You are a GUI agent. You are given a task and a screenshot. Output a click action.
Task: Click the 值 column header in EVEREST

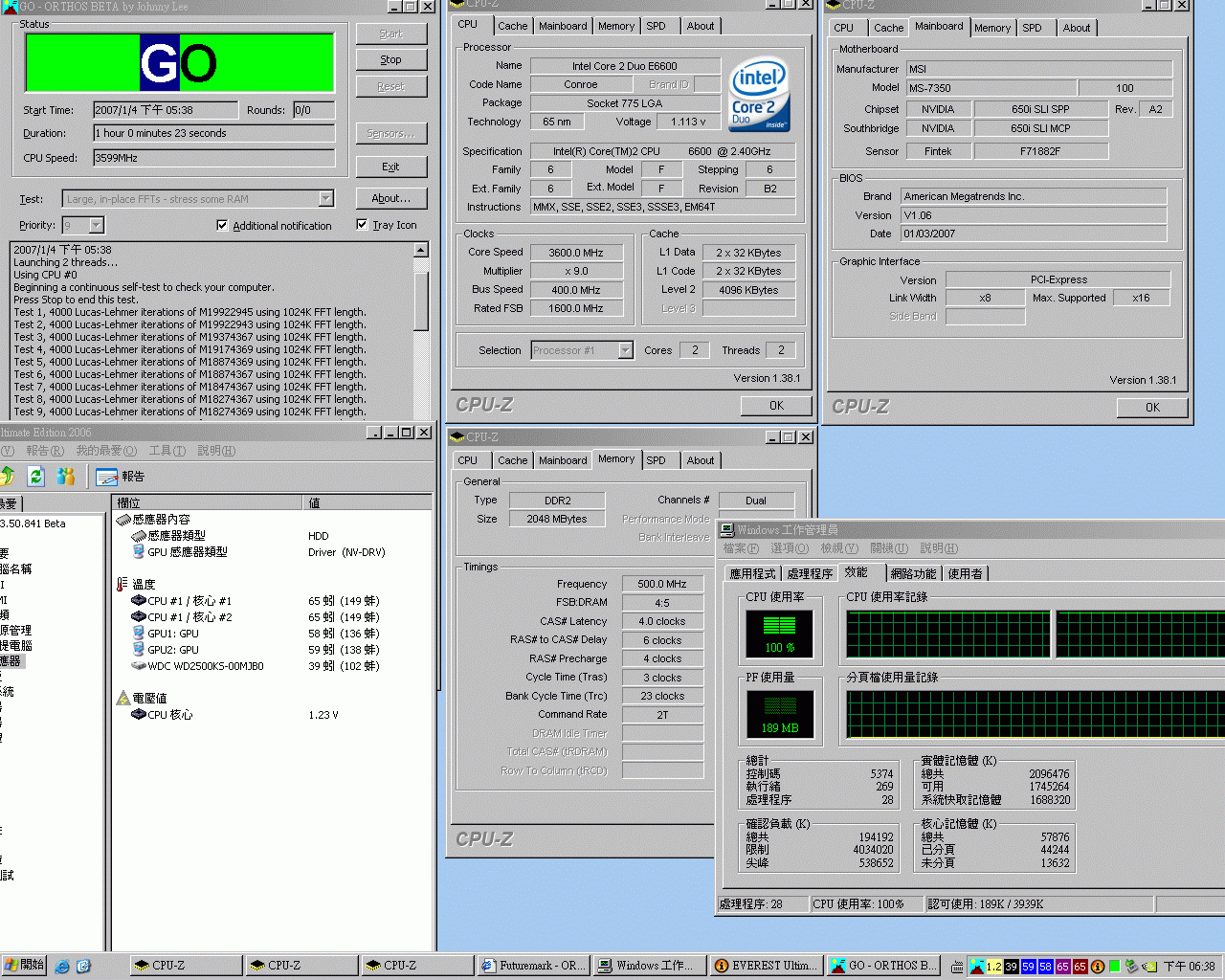point(368,502)
